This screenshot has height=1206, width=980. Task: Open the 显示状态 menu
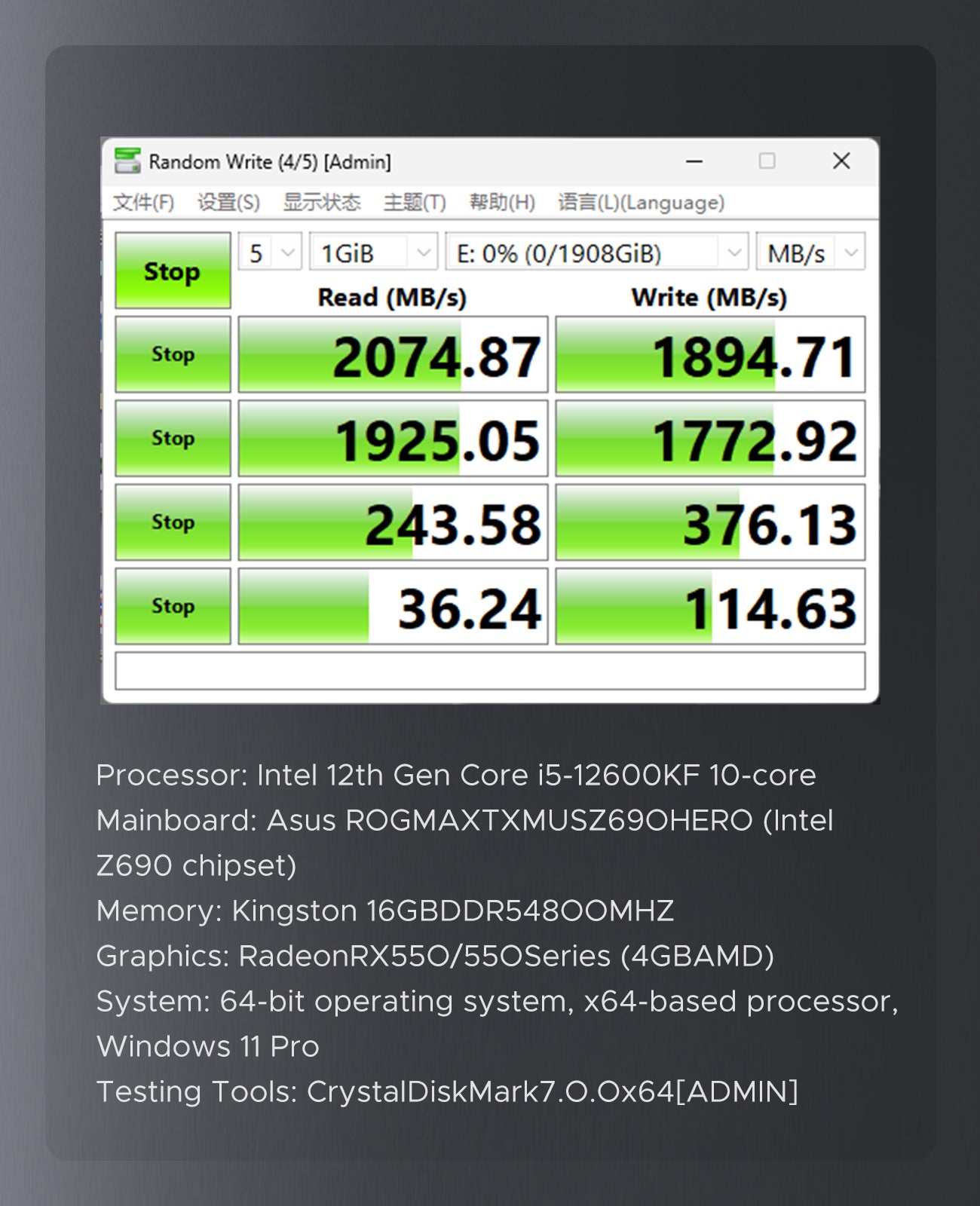pyautogui.click(x=321, y=202)
